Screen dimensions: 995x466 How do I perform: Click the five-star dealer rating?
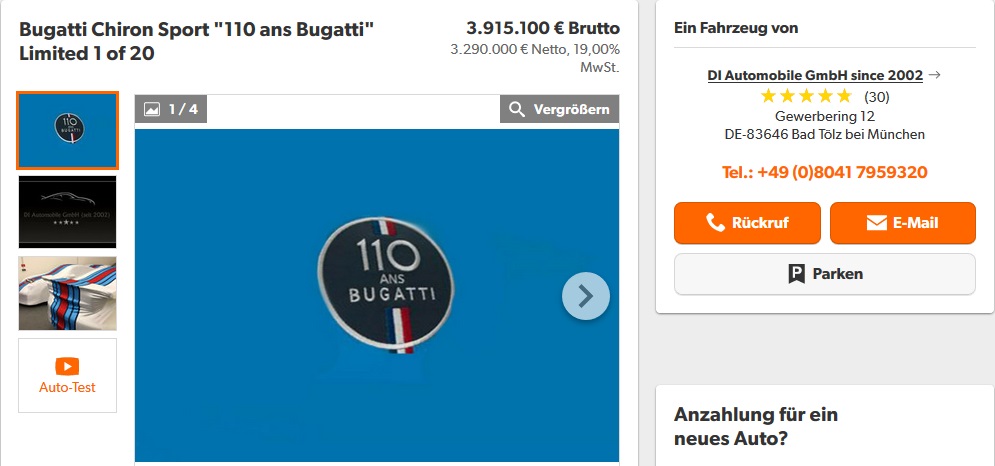click(806, 97)
